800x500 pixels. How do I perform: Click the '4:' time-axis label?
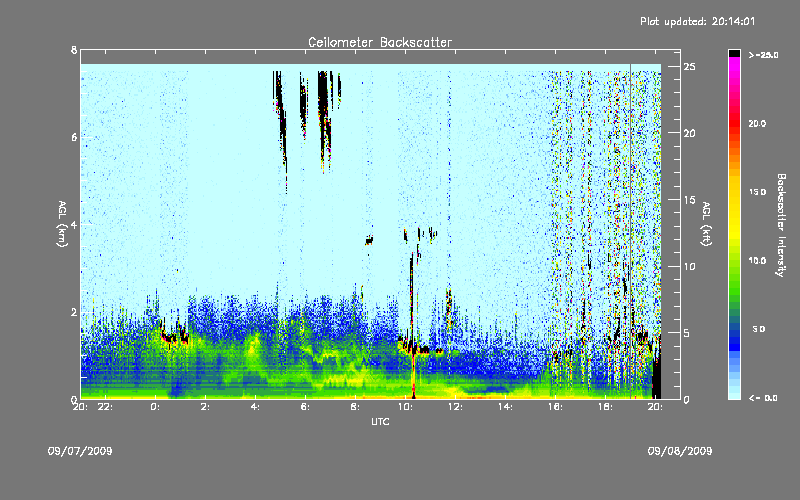tap(256, 407)
